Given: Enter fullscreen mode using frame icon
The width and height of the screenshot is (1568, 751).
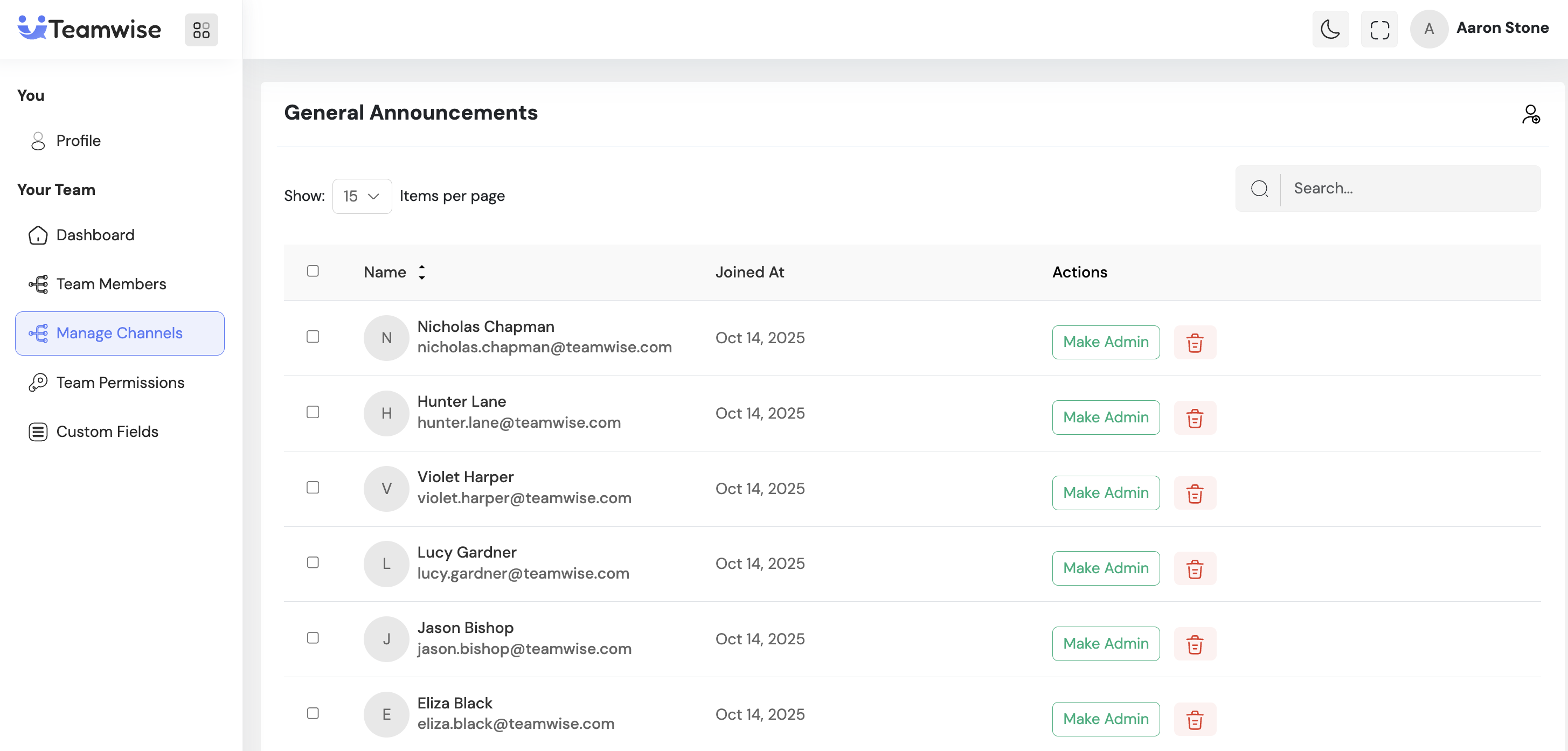Looking at the screenshot, I should [x=1379, y=29].
